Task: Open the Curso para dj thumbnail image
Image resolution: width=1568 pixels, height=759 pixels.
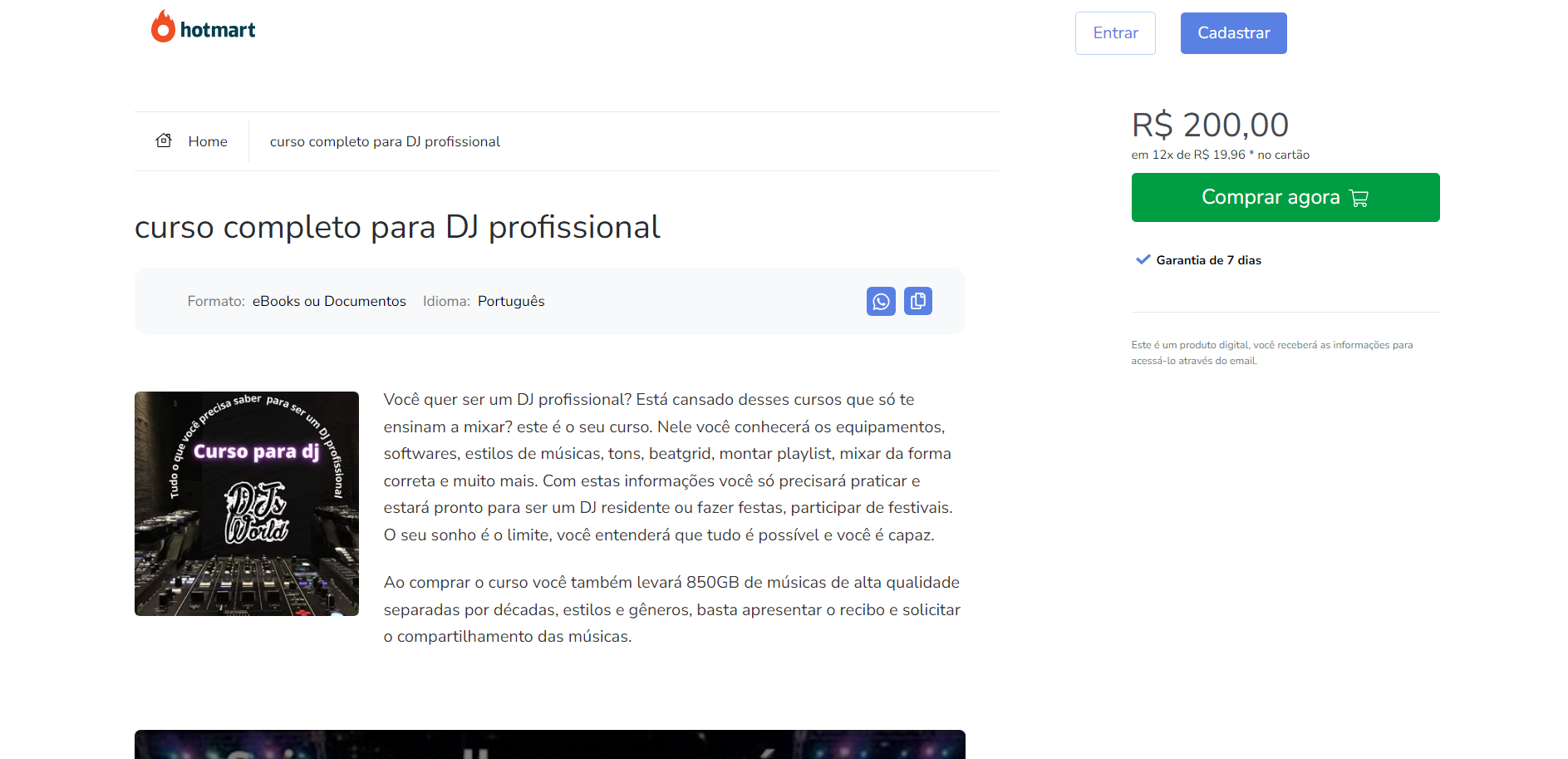Action: (x=247, y=504)
